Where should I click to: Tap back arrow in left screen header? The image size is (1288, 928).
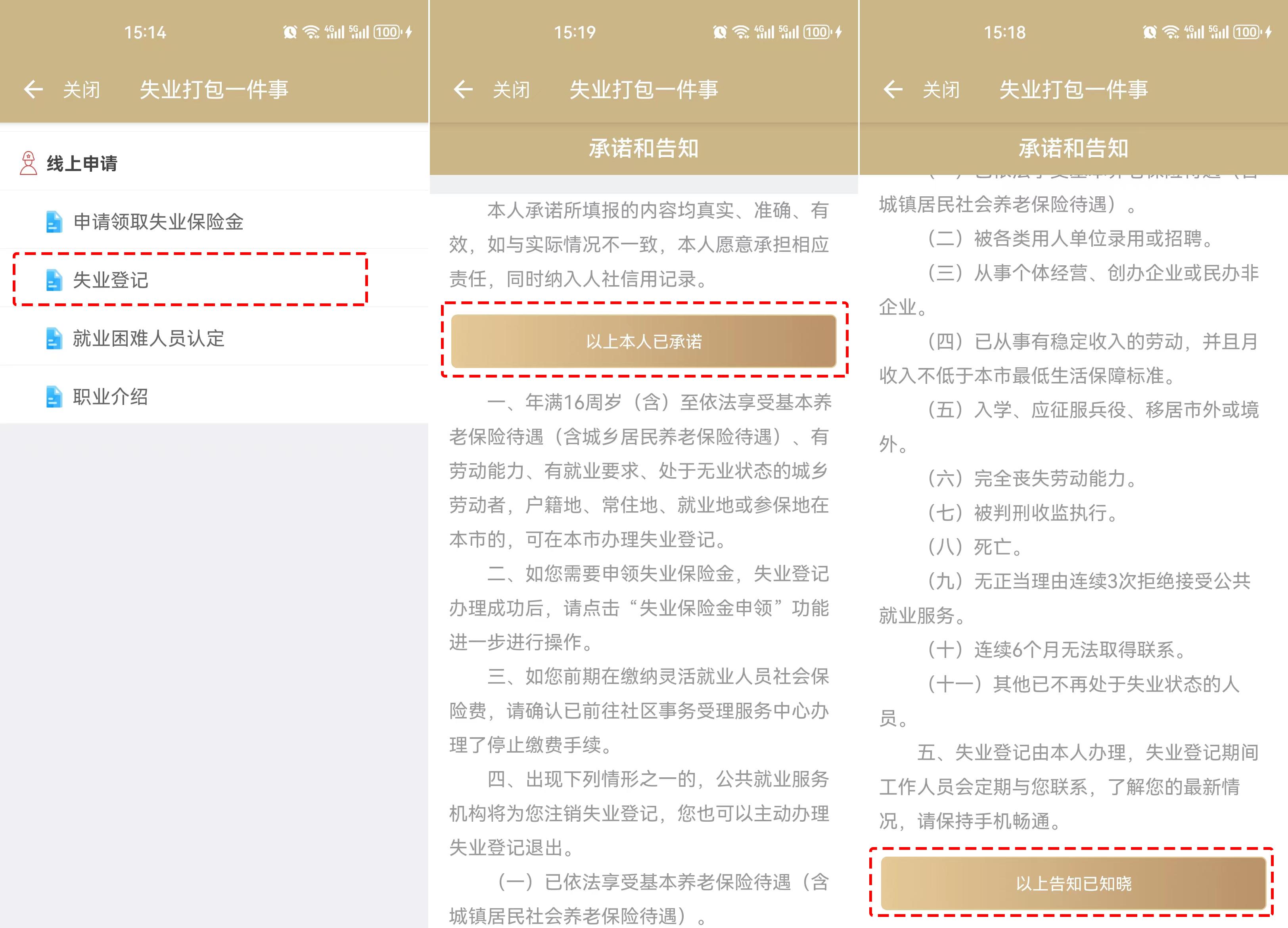[x=33, y=89]
